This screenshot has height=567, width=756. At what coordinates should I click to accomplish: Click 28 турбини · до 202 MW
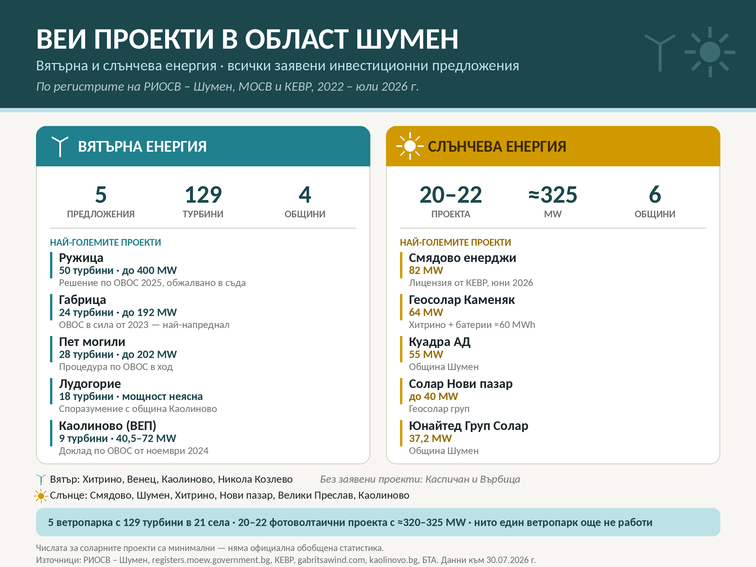click(x=118, y=354)
